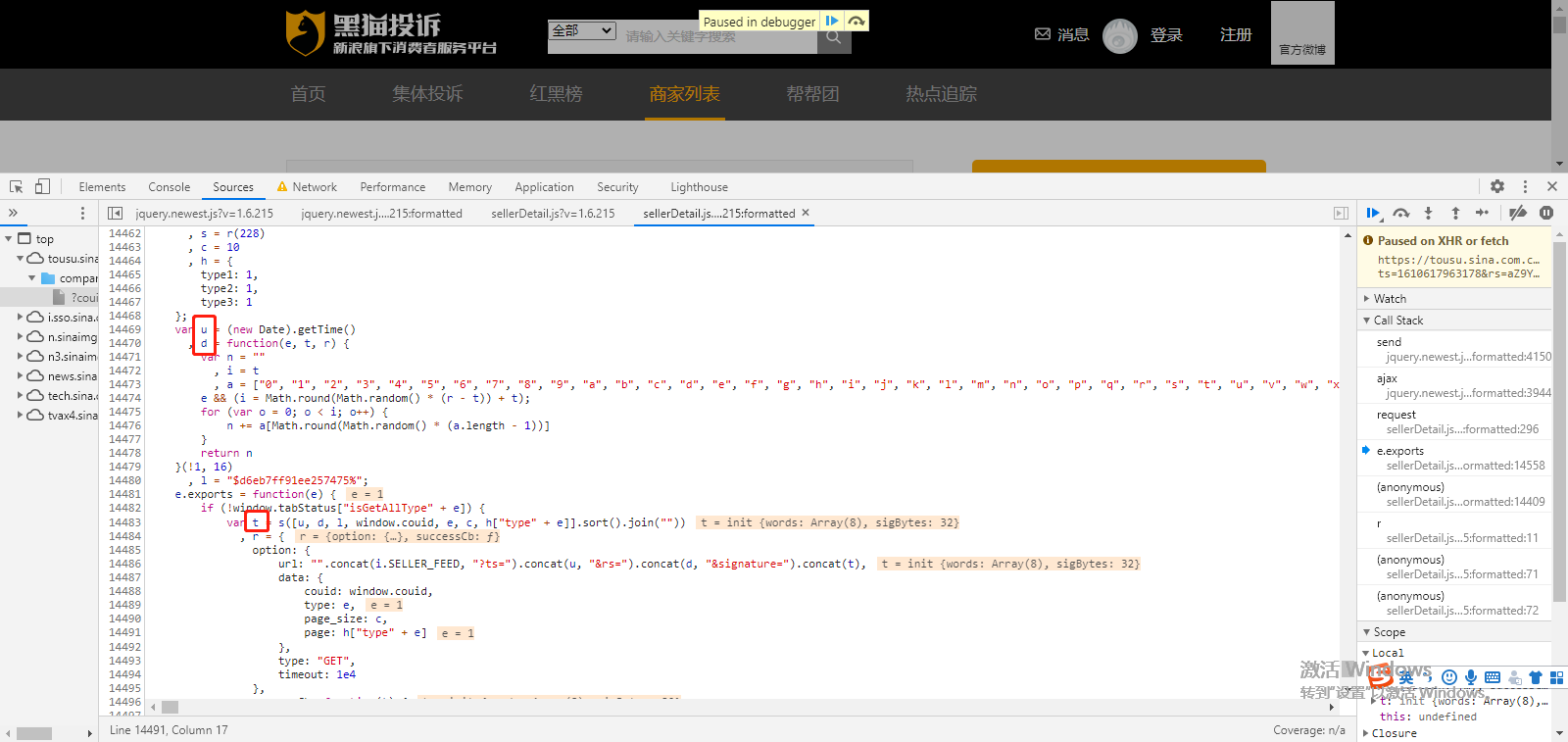Expand i.sso.sina domain node
The height and width of the screenshot is (742, 1568).
click(20, 317)
